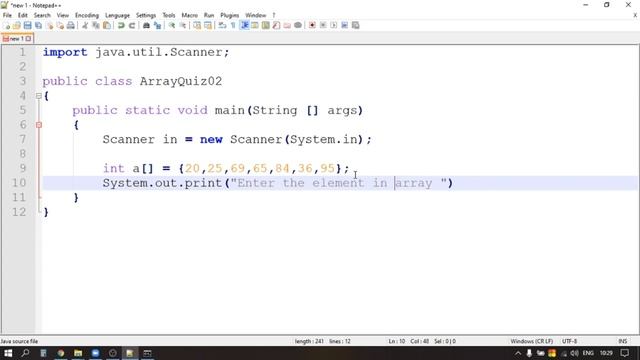640x360 pixels.
Task: Open the Windows Start menu
Action: click(8, 353)
